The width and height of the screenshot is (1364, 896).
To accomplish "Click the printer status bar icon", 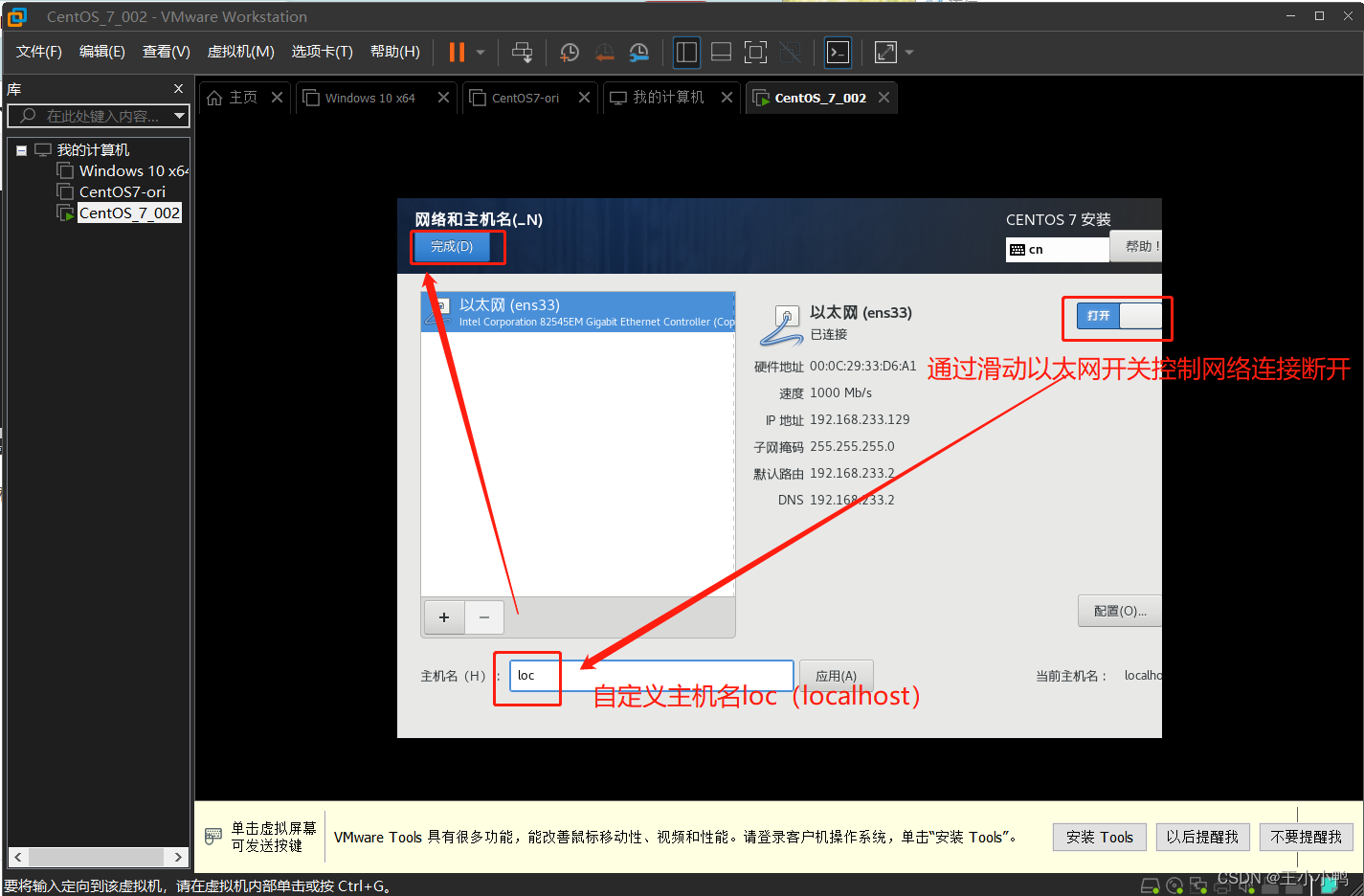I will click(x=1222, y=886).
